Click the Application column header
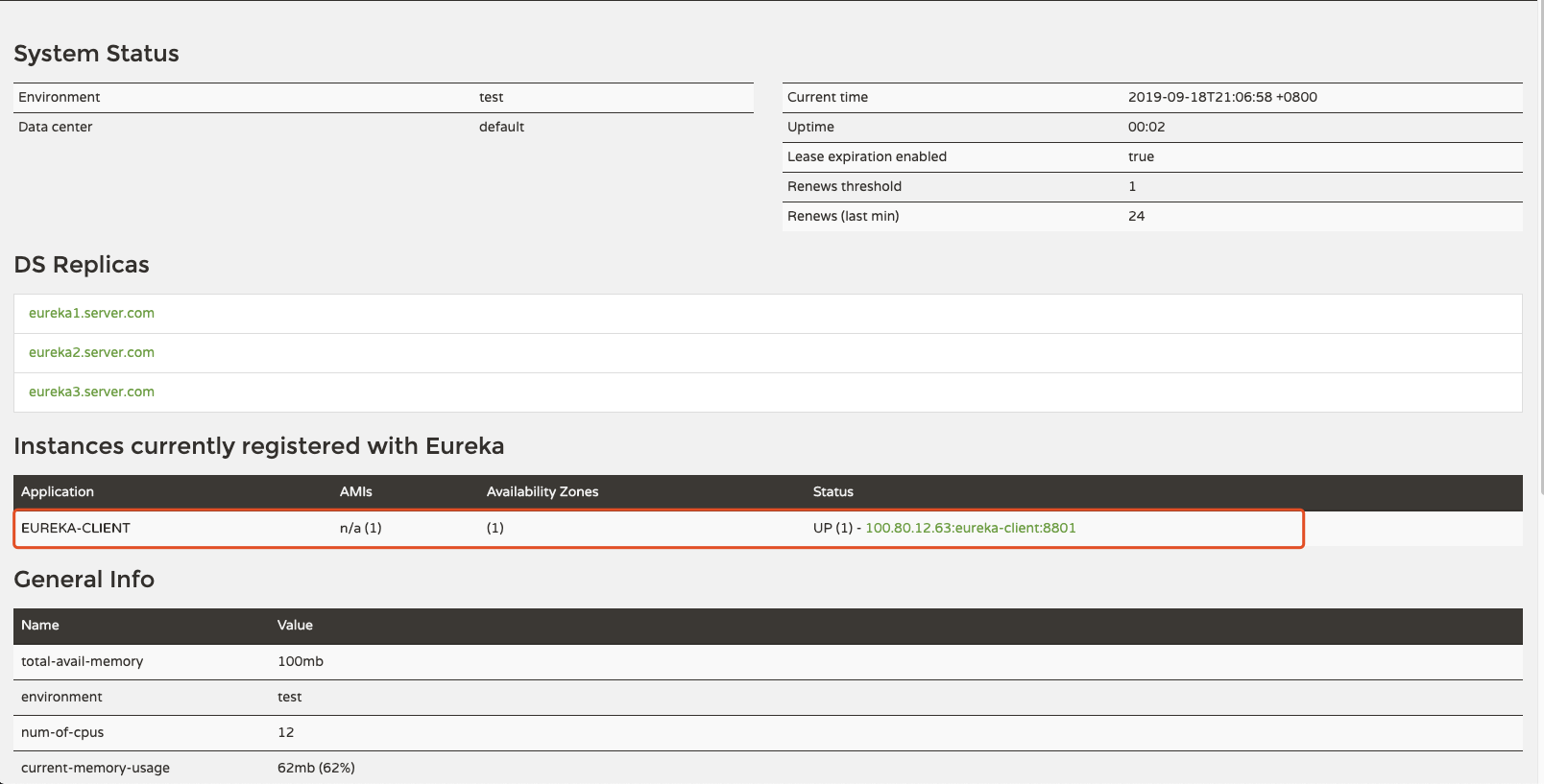 [58, 491]
